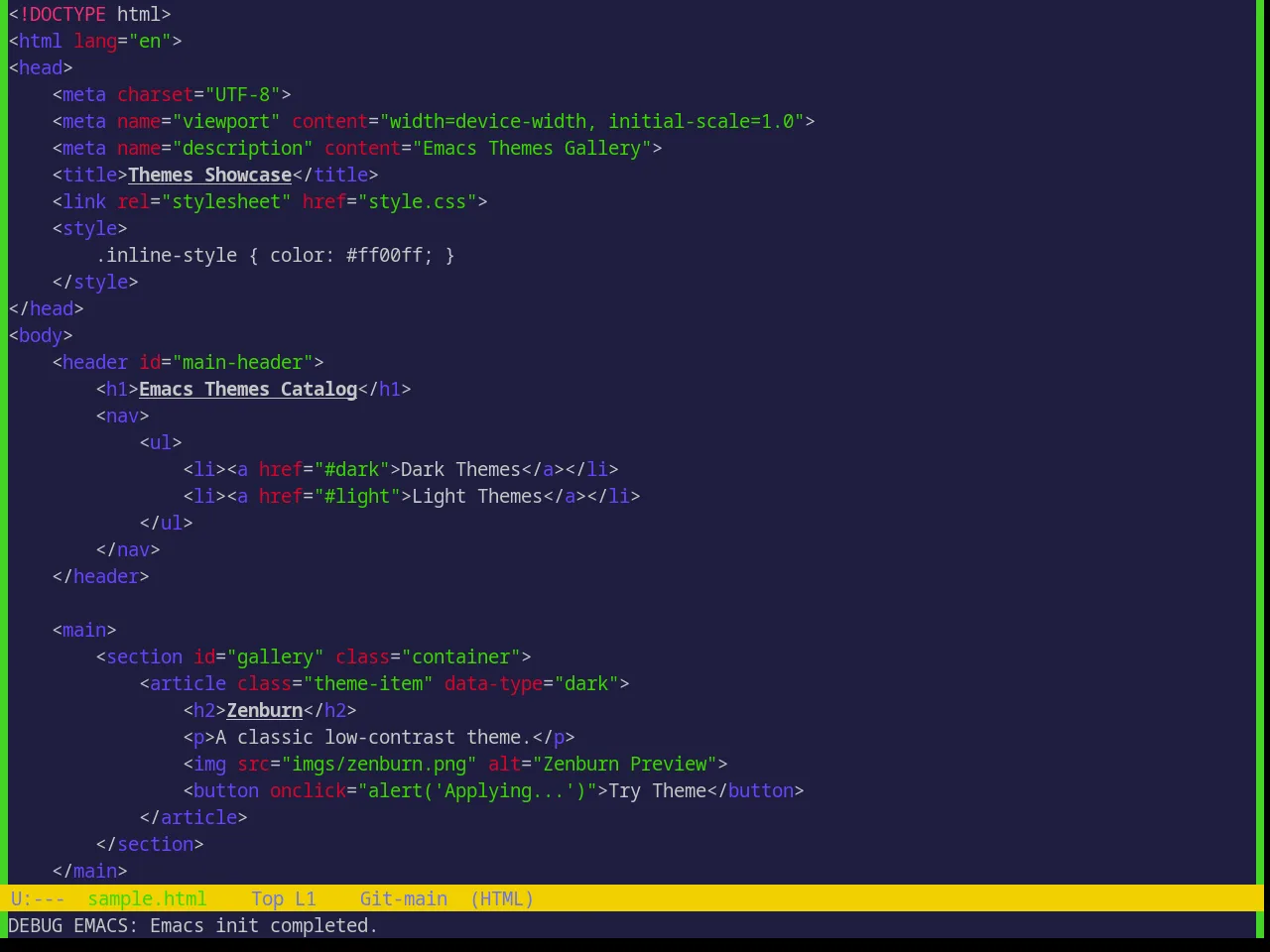Click the closing </header> tag
The height and width of the screenshot is (952, 1270).
[x=100, y=576]
